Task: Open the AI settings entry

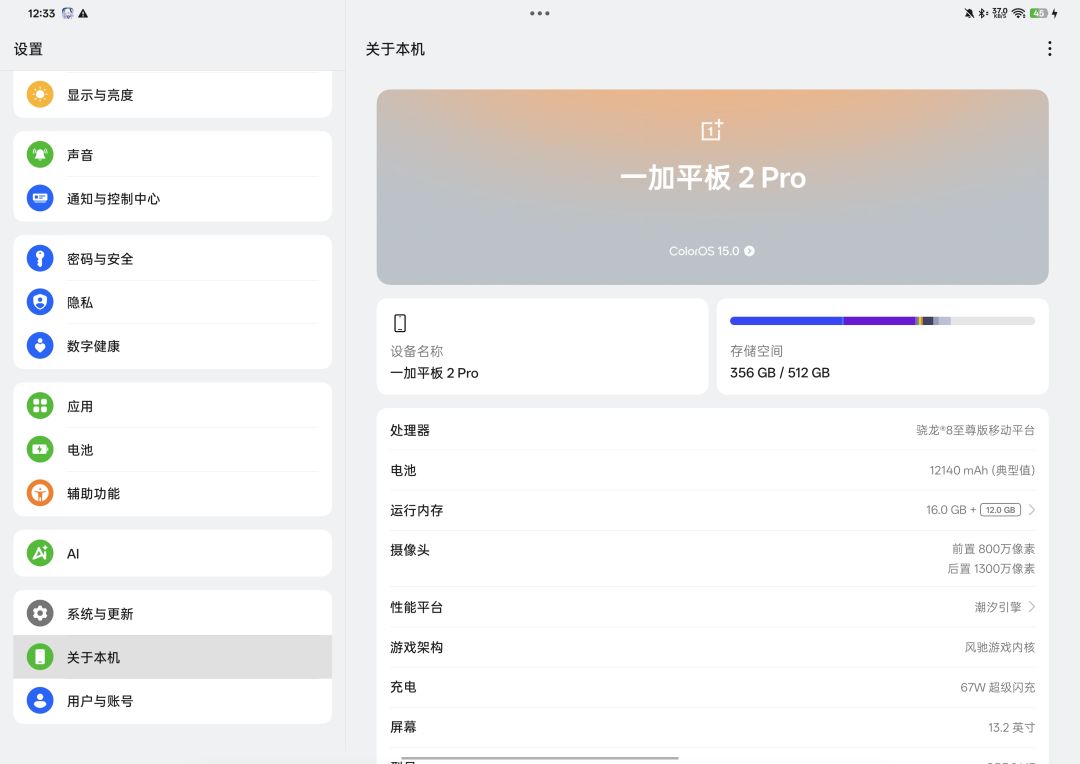Action: (172, 553)
